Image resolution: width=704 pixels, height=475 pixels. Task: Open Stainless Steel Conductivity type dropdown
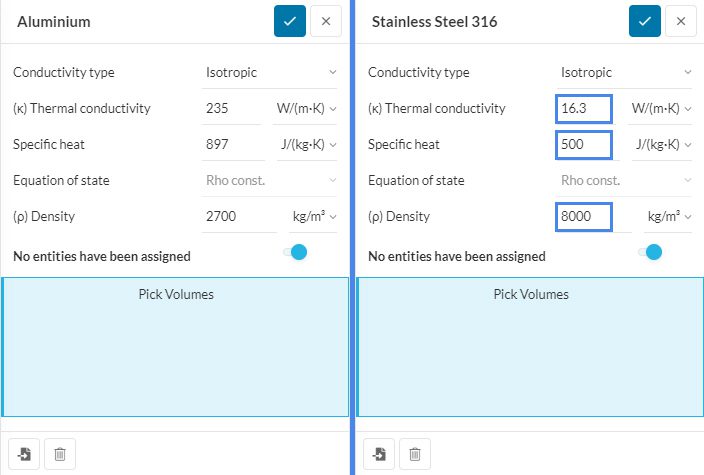[x=625, y=72]
